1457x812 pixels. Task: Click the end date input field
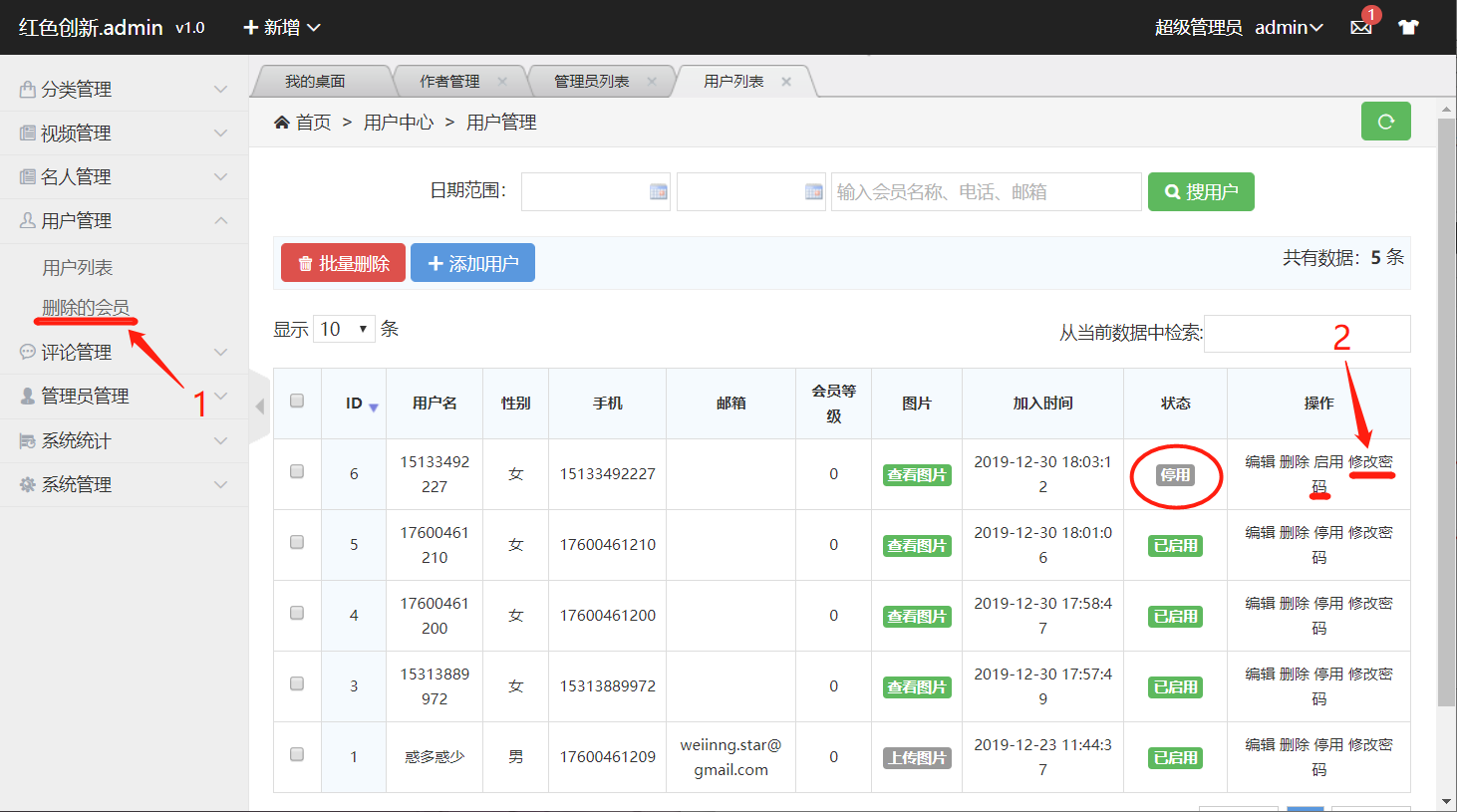pyautogui.click(x=751, y=192)
